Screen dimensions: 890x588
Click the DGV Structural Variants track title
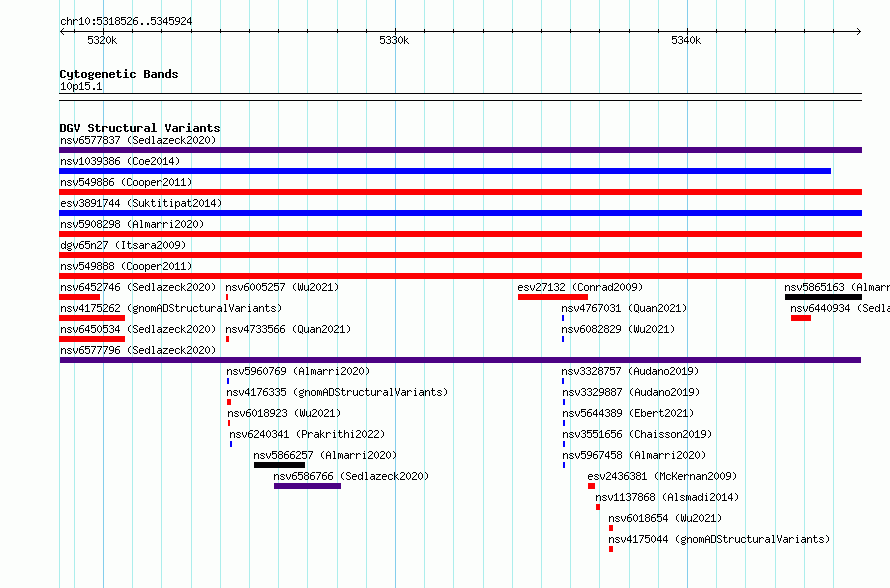click(140, 128)
